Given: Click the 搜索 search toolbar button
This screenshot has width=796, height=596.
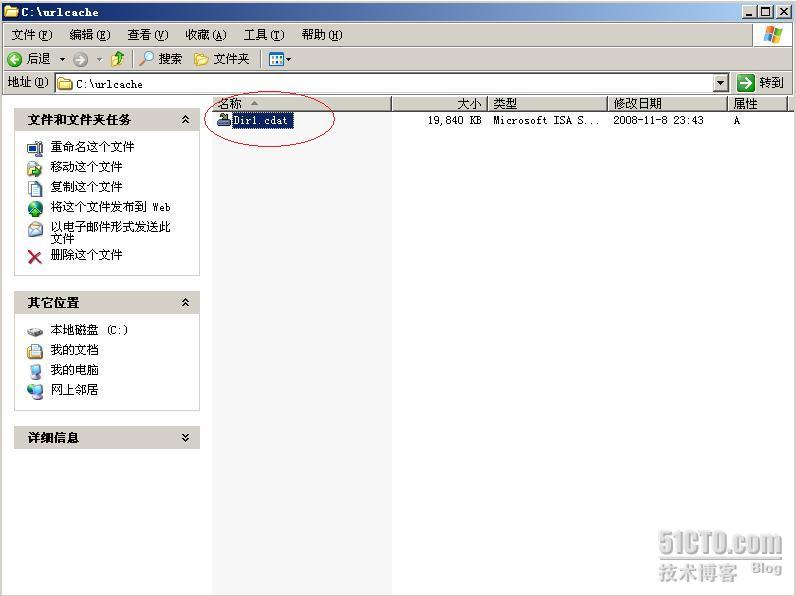Looking at the screenshot, I should 160,59.
